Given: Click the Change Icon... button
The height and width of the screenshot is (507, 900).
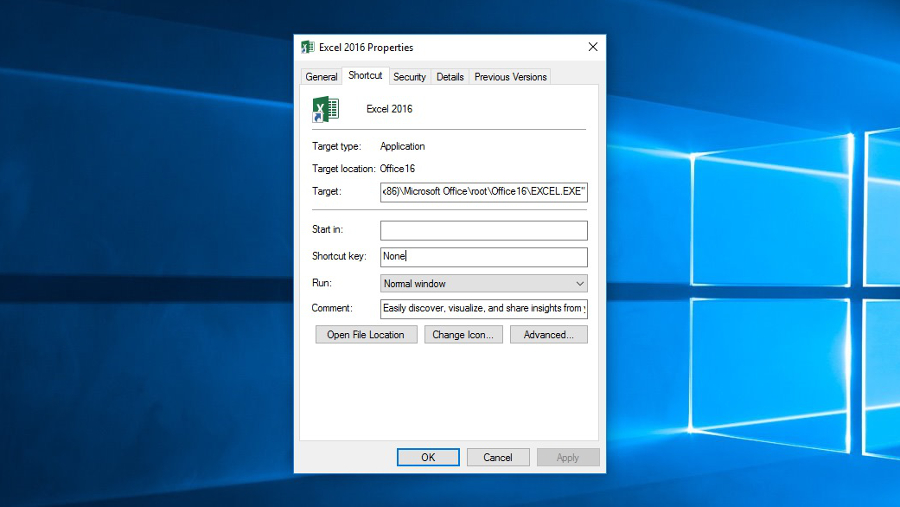Looking at the screenshot, I should click(463, 335).
